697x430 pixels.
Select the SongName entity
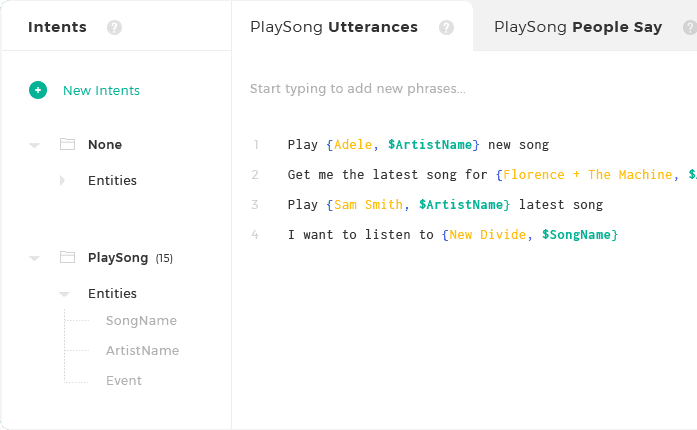tap(141, 321)
